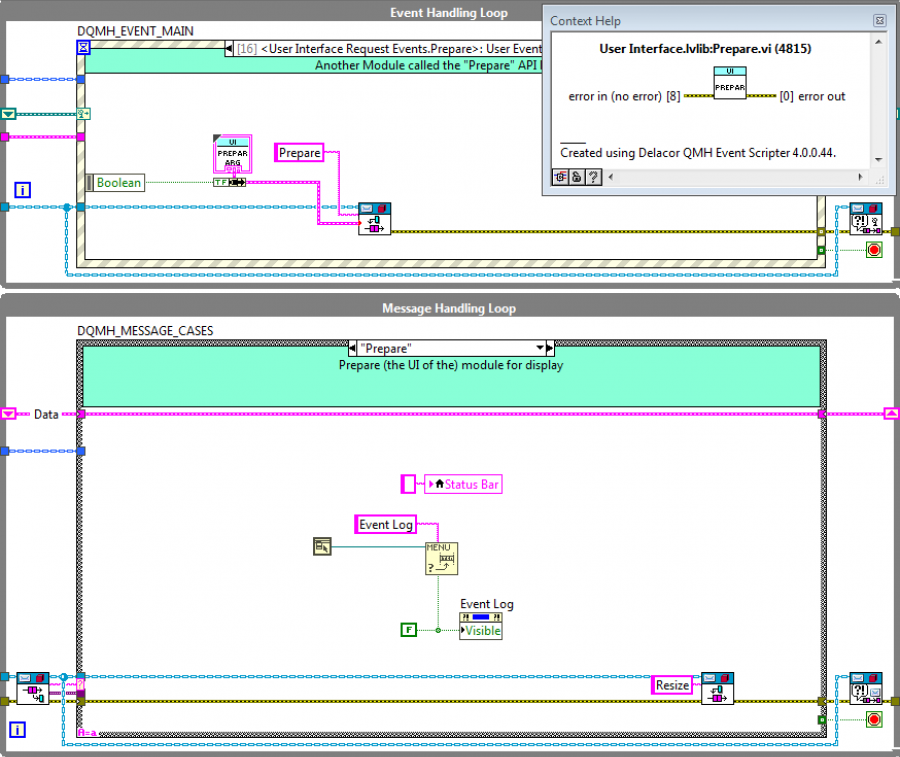This screenshot has height=757, width=900.
Task: Go to previous event case arrow
Action: click(x=229, y=49)
